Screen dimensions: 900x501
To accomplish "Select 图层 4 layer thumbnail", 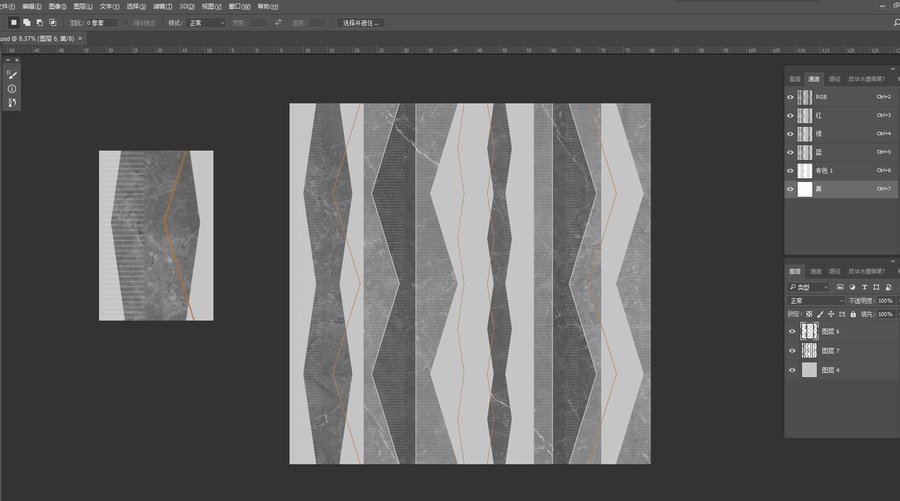I will tap(809, 370).
